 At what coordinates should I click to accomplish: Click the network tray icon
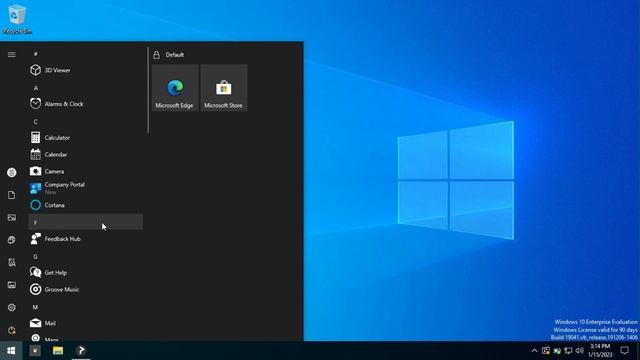568,351
